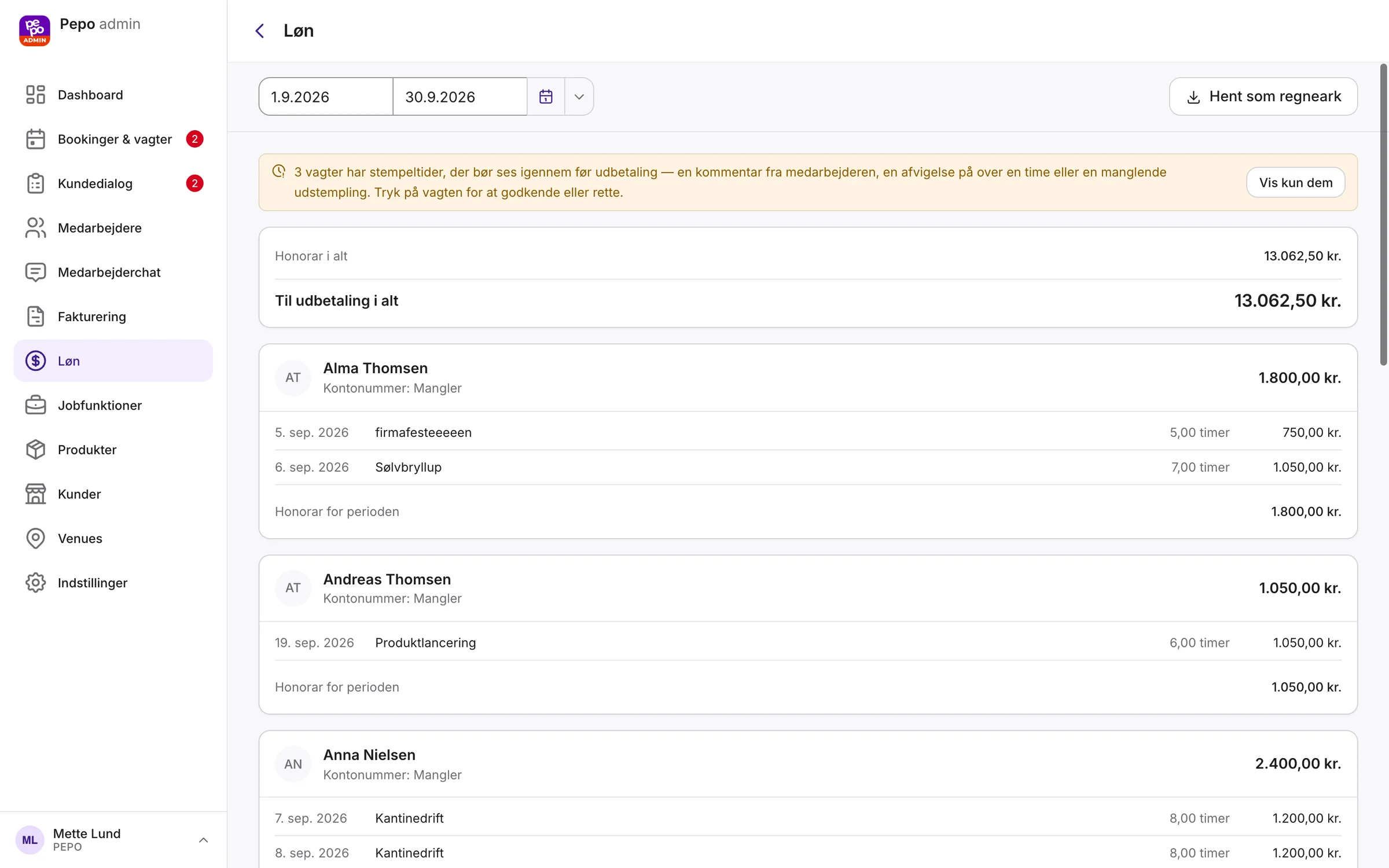Click the ML avatar at bottom left
This screenshot has width=1389, height=868.
click(30, 840)
